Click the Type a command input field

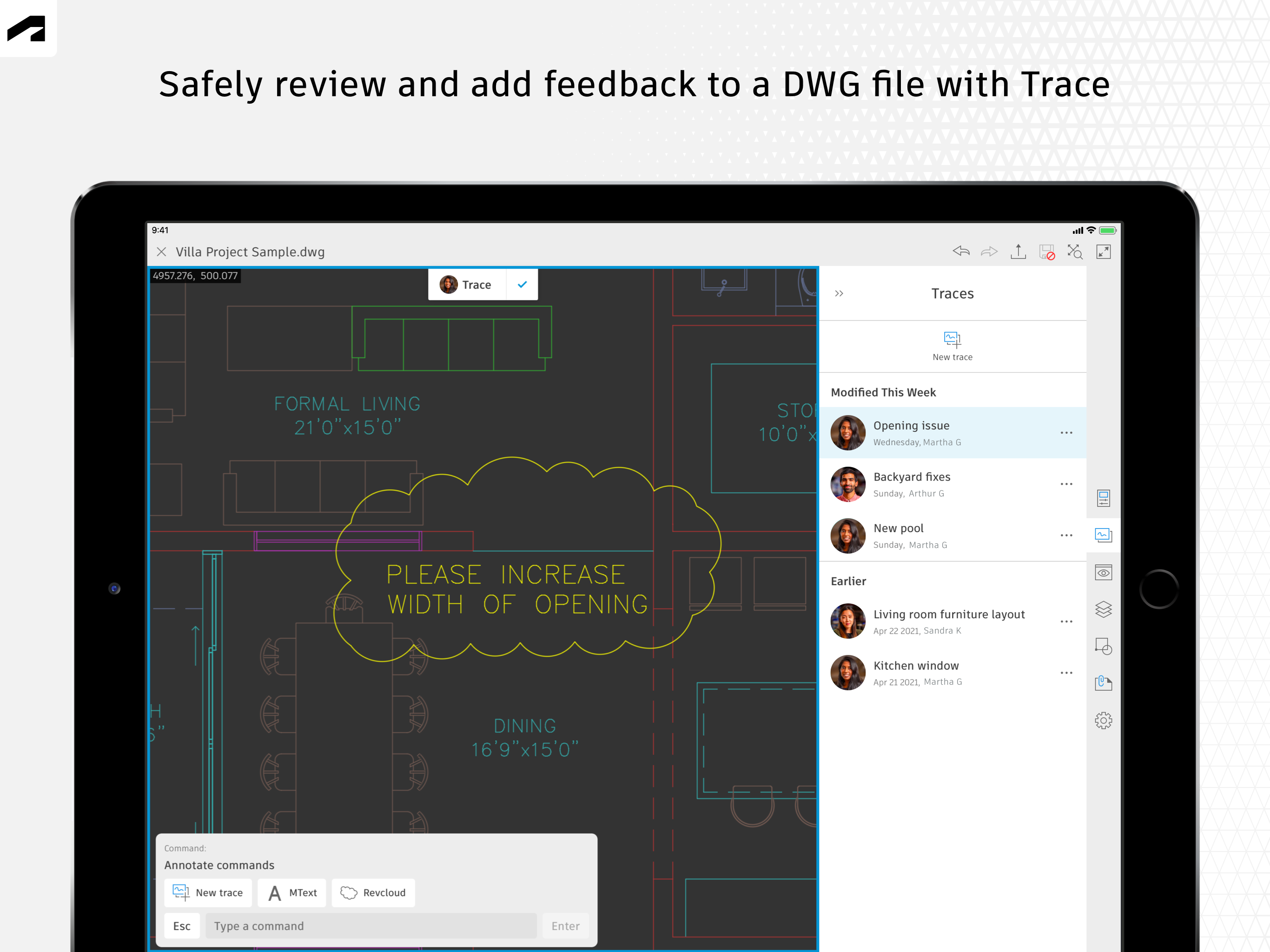(x=370, y=926)
